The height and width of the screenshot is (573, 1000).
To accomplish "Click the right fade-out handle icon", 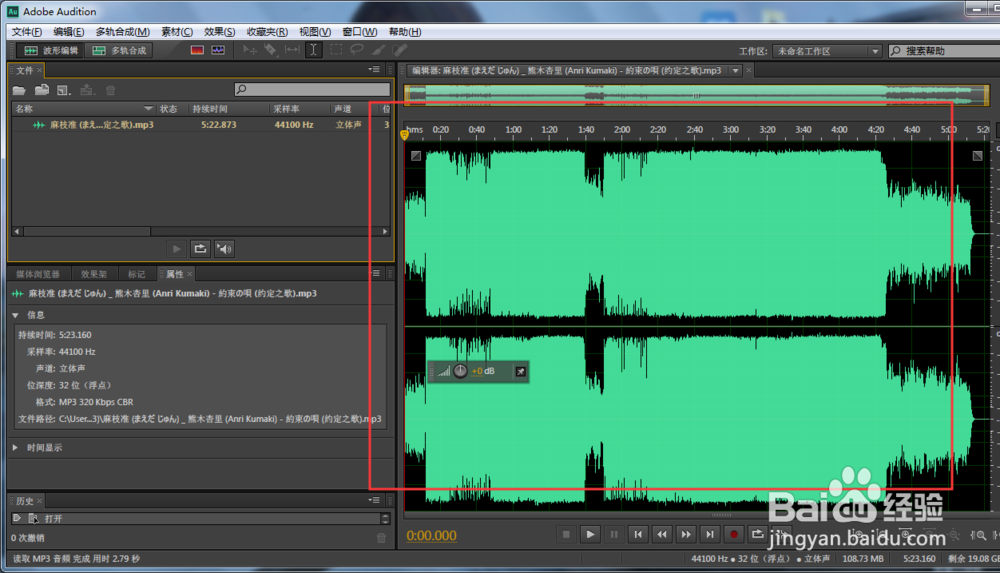I will point(977,156).
